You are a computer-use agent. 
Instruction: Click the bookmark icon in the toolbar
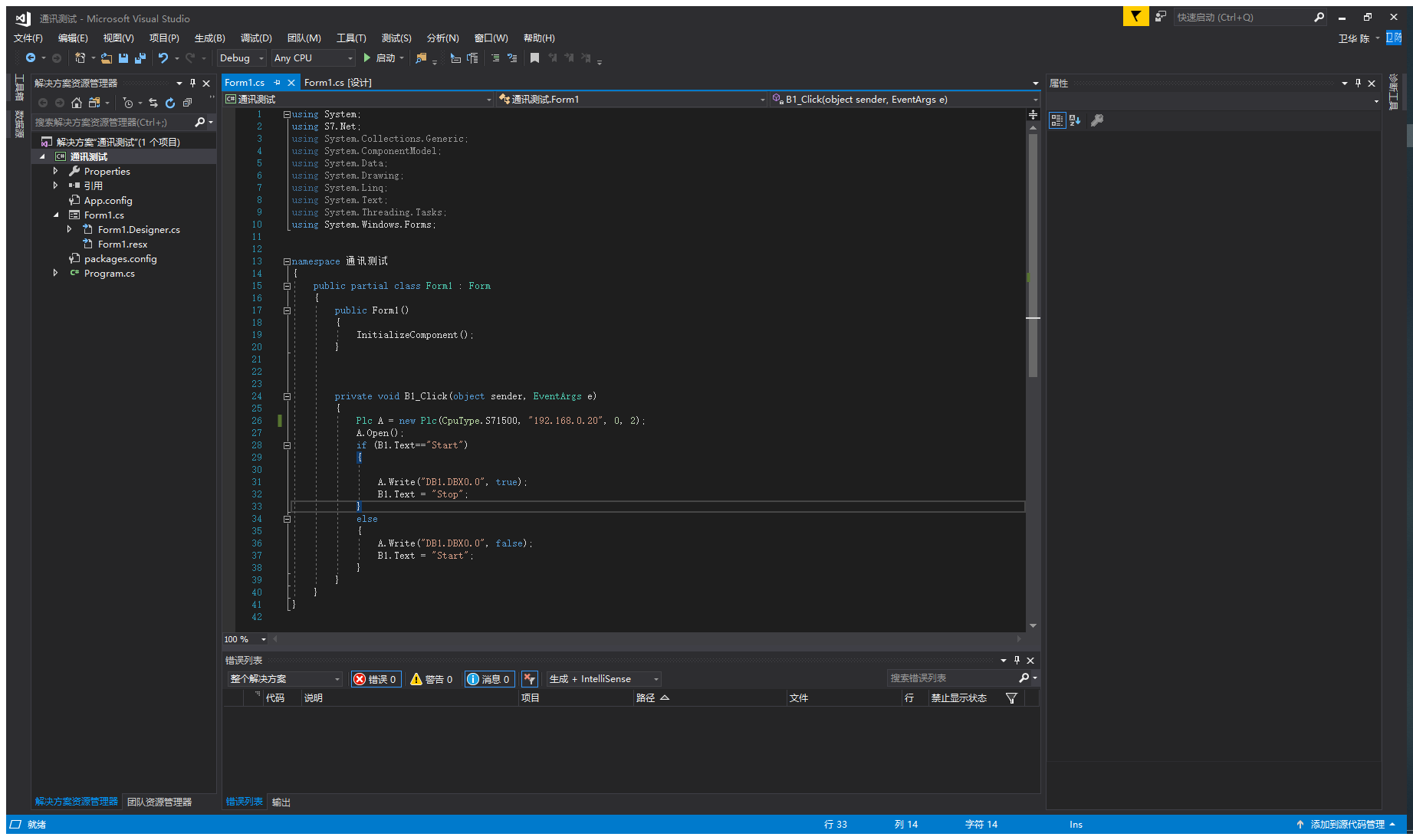click(534, 58)
